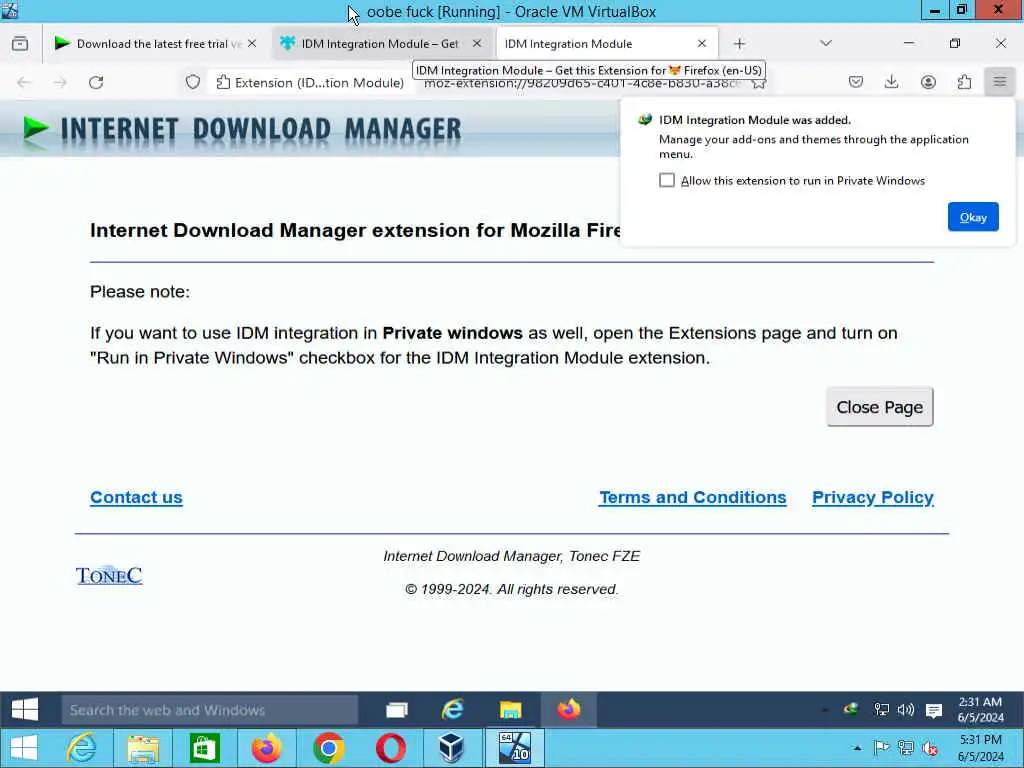Open VirtualBox Manager from host taskbar
The image size is (1024, 768).
click(451, 748)
